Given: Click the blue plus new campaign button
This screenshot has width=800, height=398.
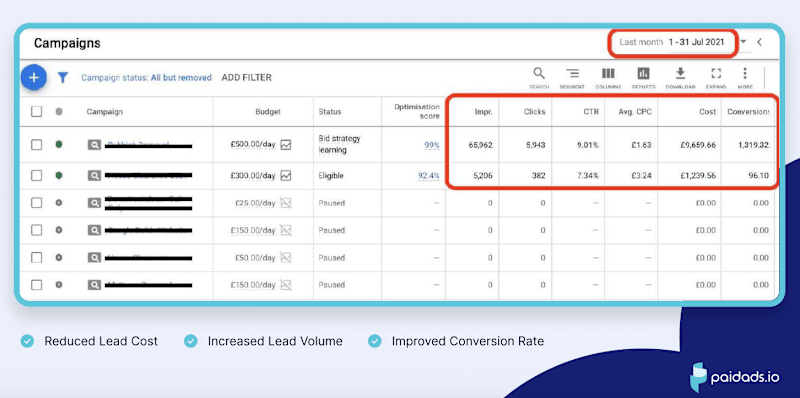Looking at the screenshot, I should click(x=34, y=78).
